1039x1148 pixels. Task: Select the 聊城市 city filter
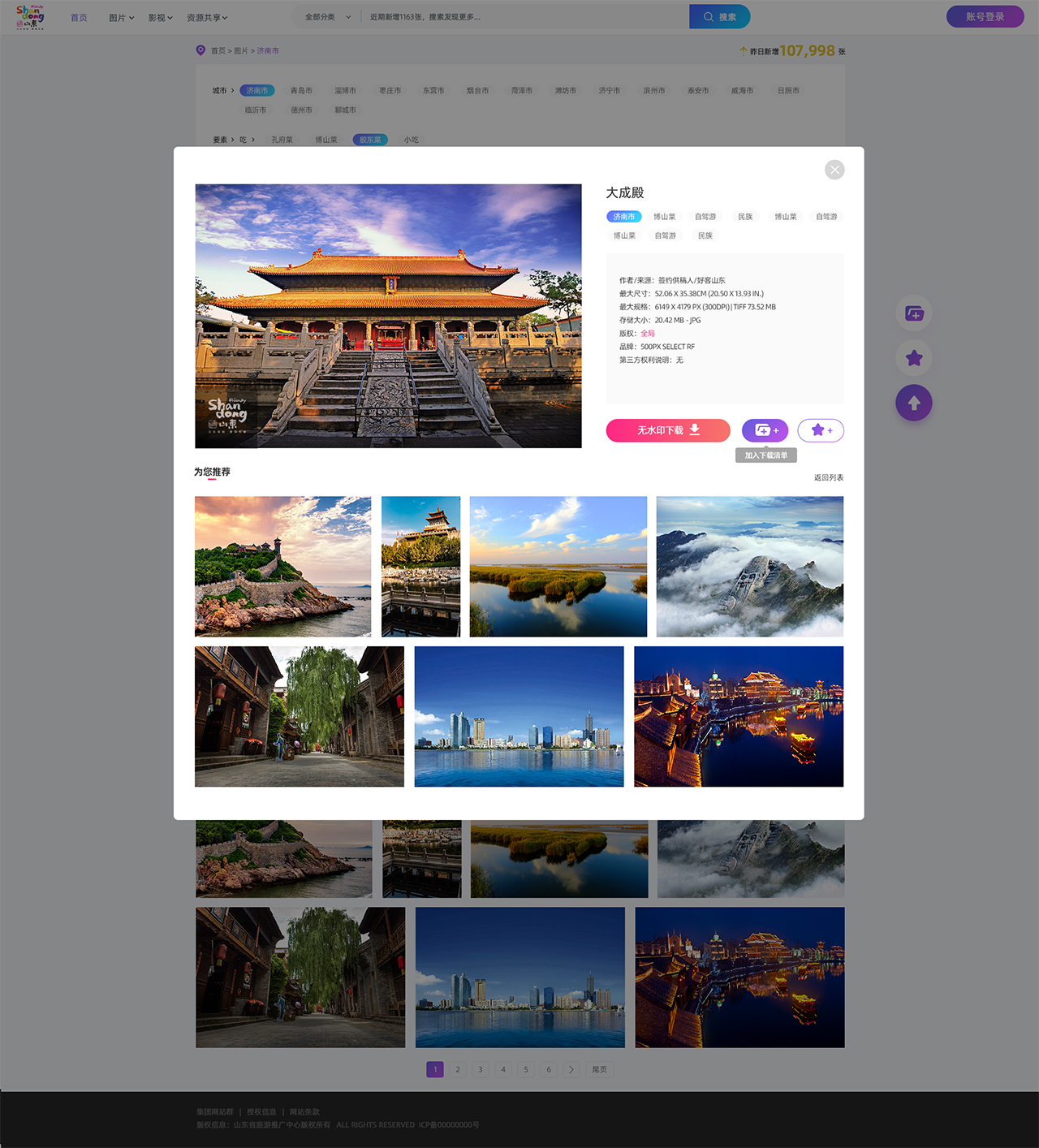point(345,110)
